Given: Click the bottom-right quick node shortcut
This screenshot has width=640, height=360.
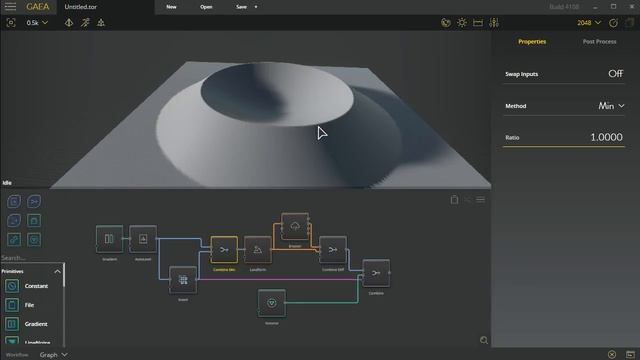Looking at the screenshot, I should click(x=34, y=240).
